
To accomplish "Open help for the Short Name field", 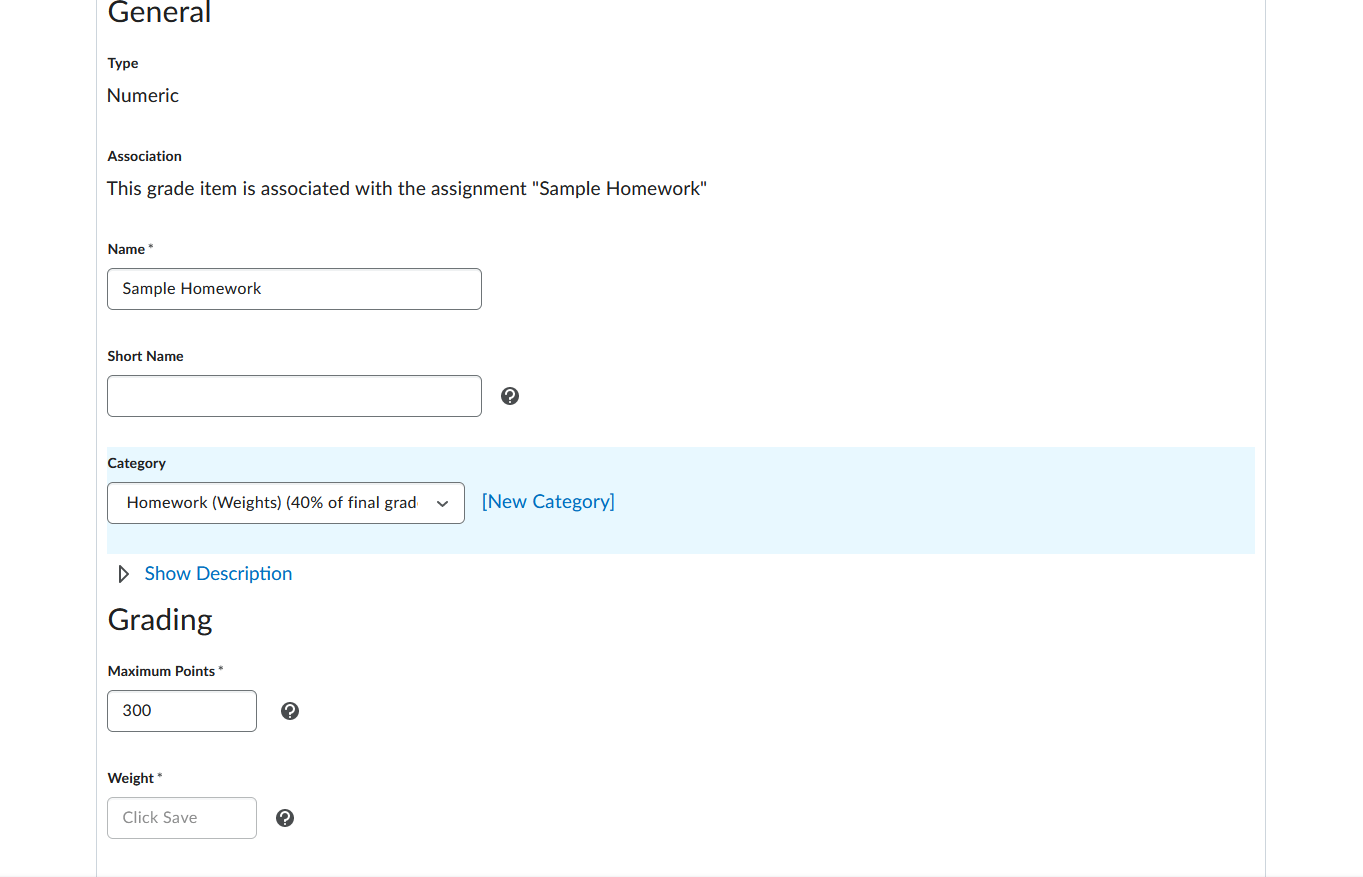I will (510, 396).
